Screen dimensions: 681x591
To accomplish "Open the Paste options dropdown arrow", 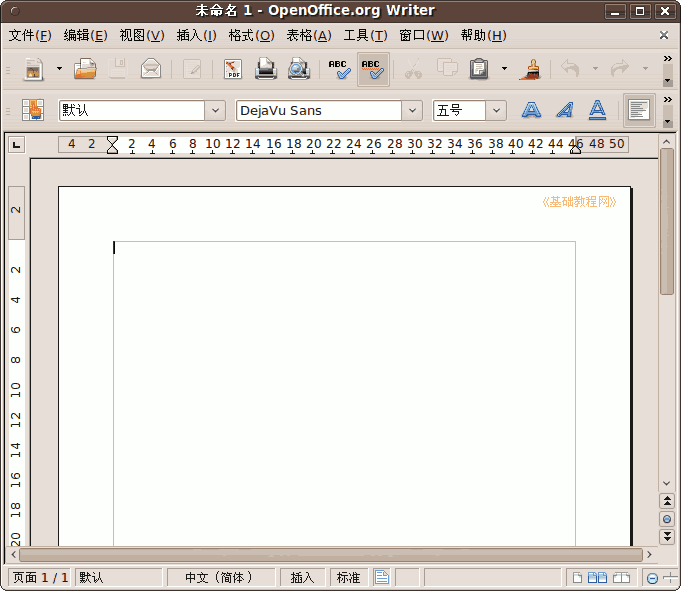I will click(504, 69).
